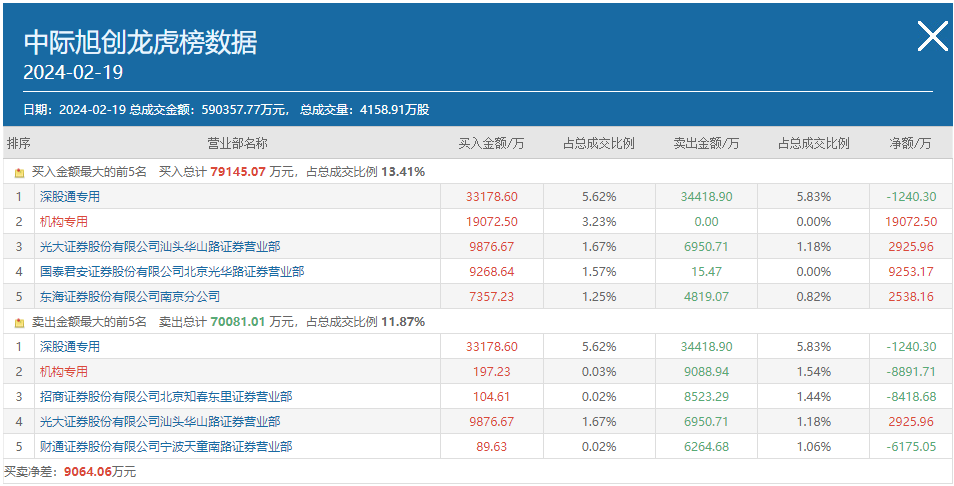Click the 净额/万 column header
The image size is (954, 486).
[911, 144]
